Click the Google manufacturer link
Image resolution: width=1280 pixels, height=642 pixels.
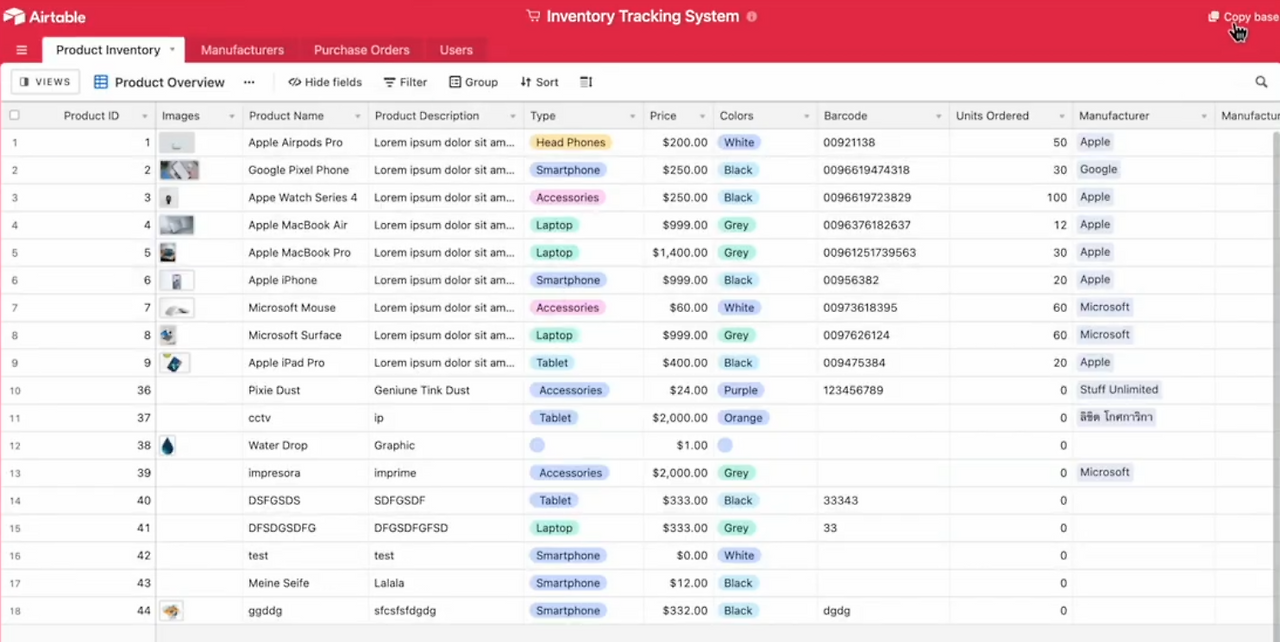(1098, 170)
